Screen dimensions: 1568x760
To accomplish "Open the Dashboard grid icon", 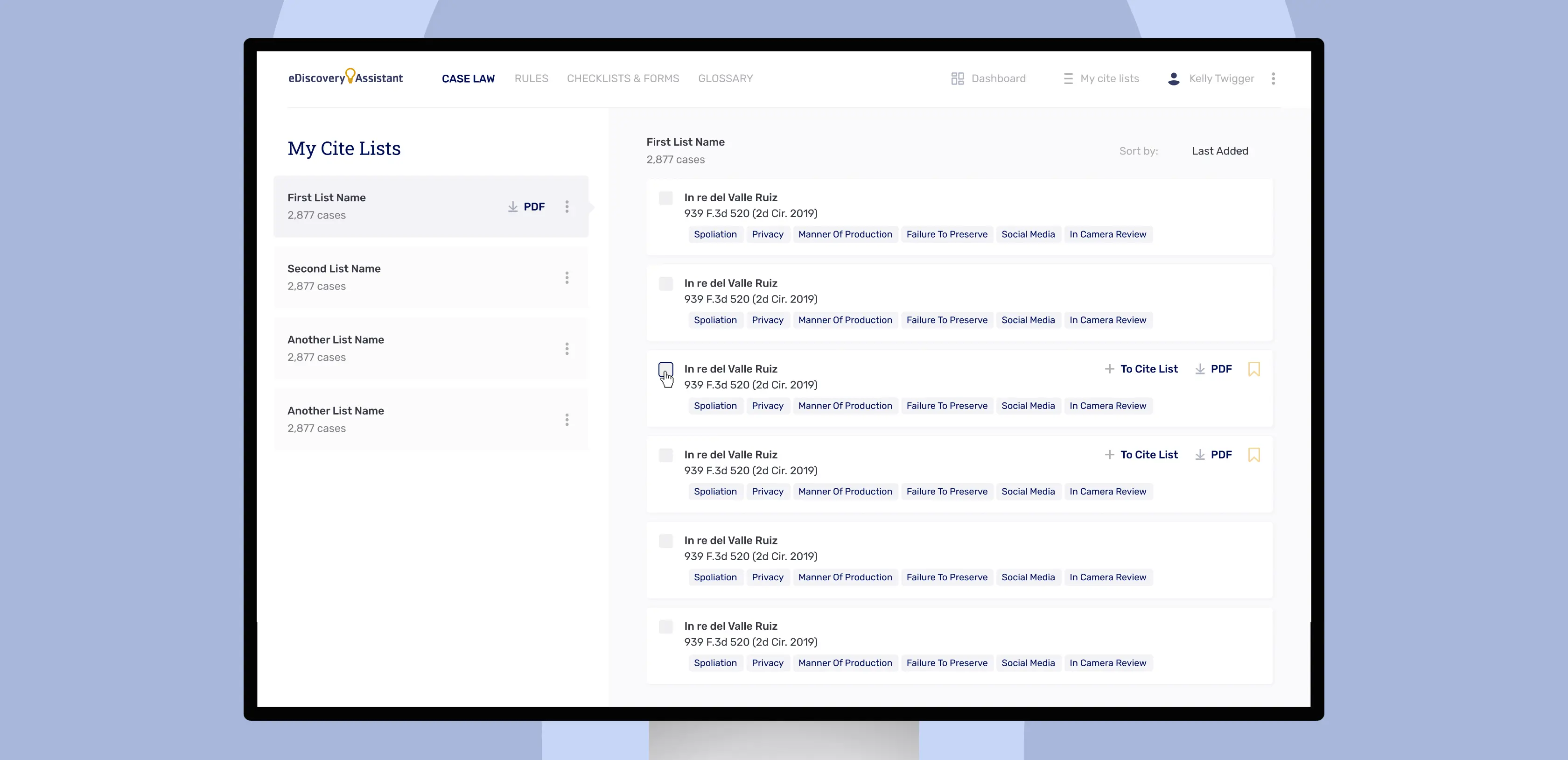I will click(x=957, y=78).
